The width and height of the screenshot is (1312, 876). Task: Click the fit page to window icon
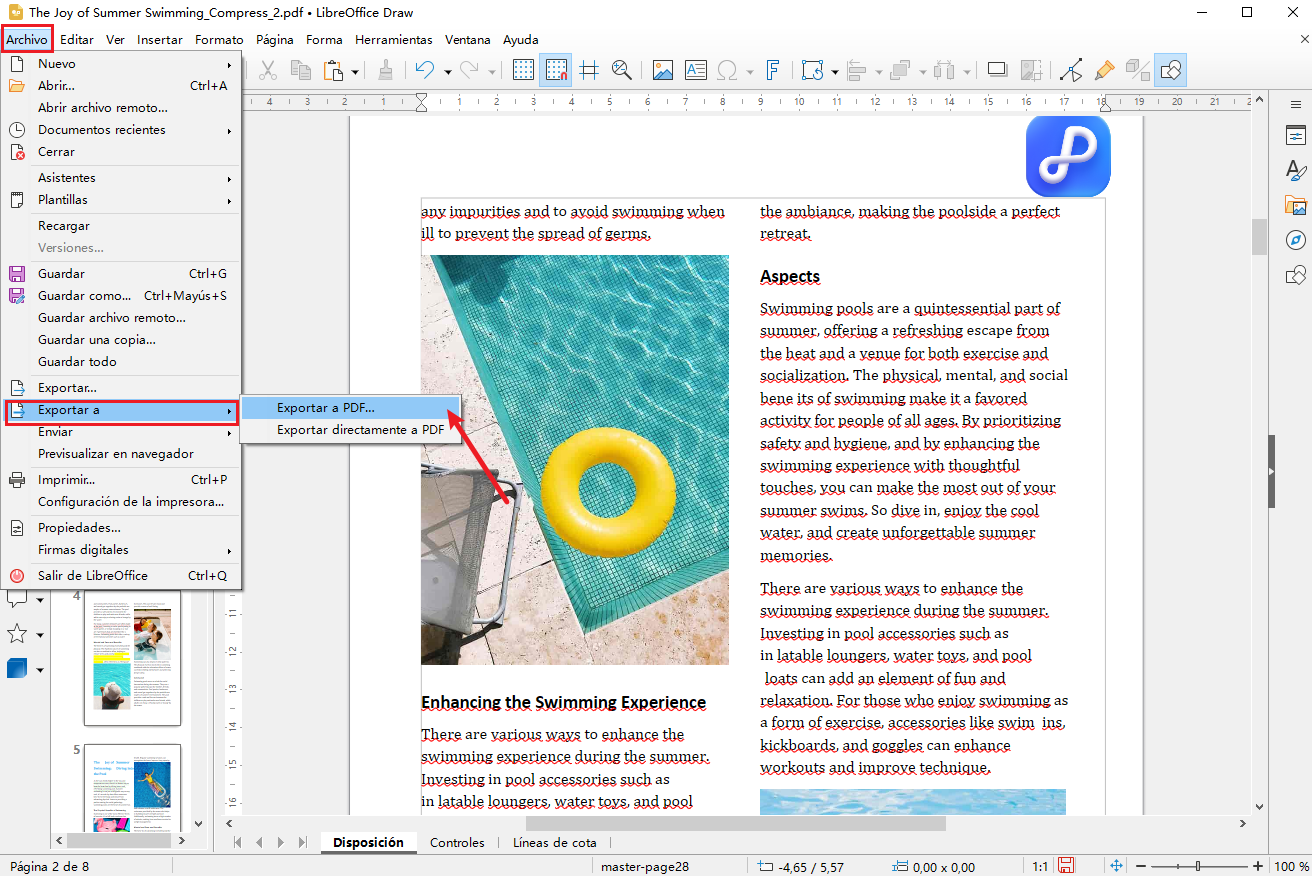click(x=1117, y=866)
